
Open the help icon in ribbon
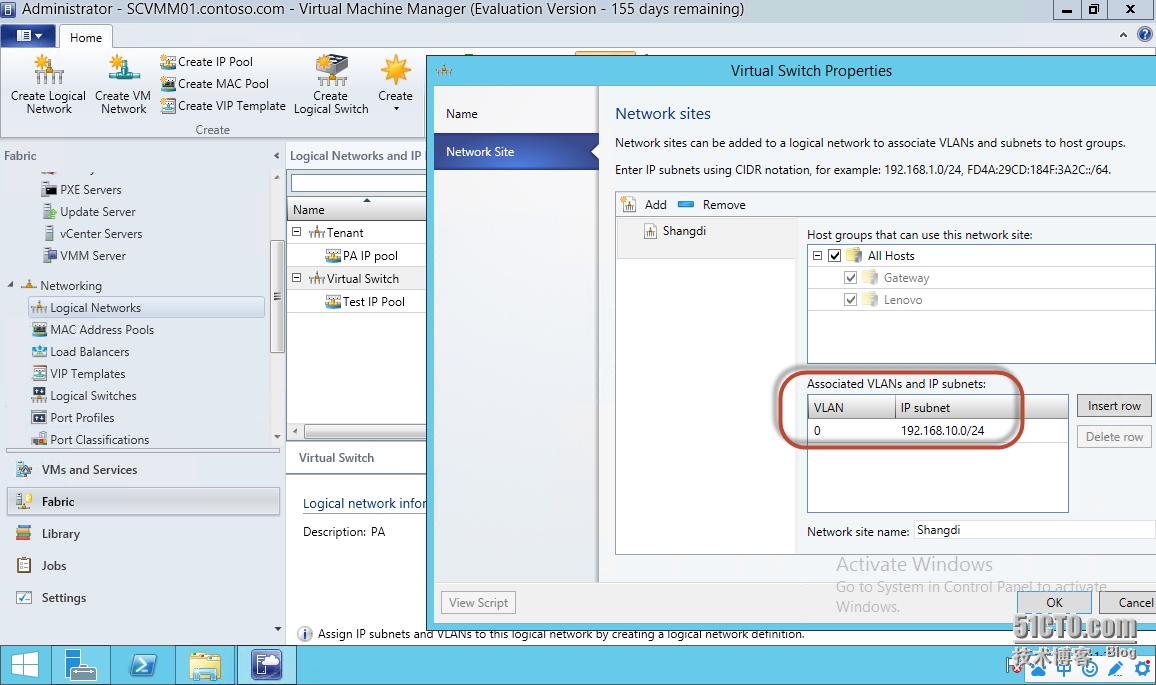point(1145,35)
